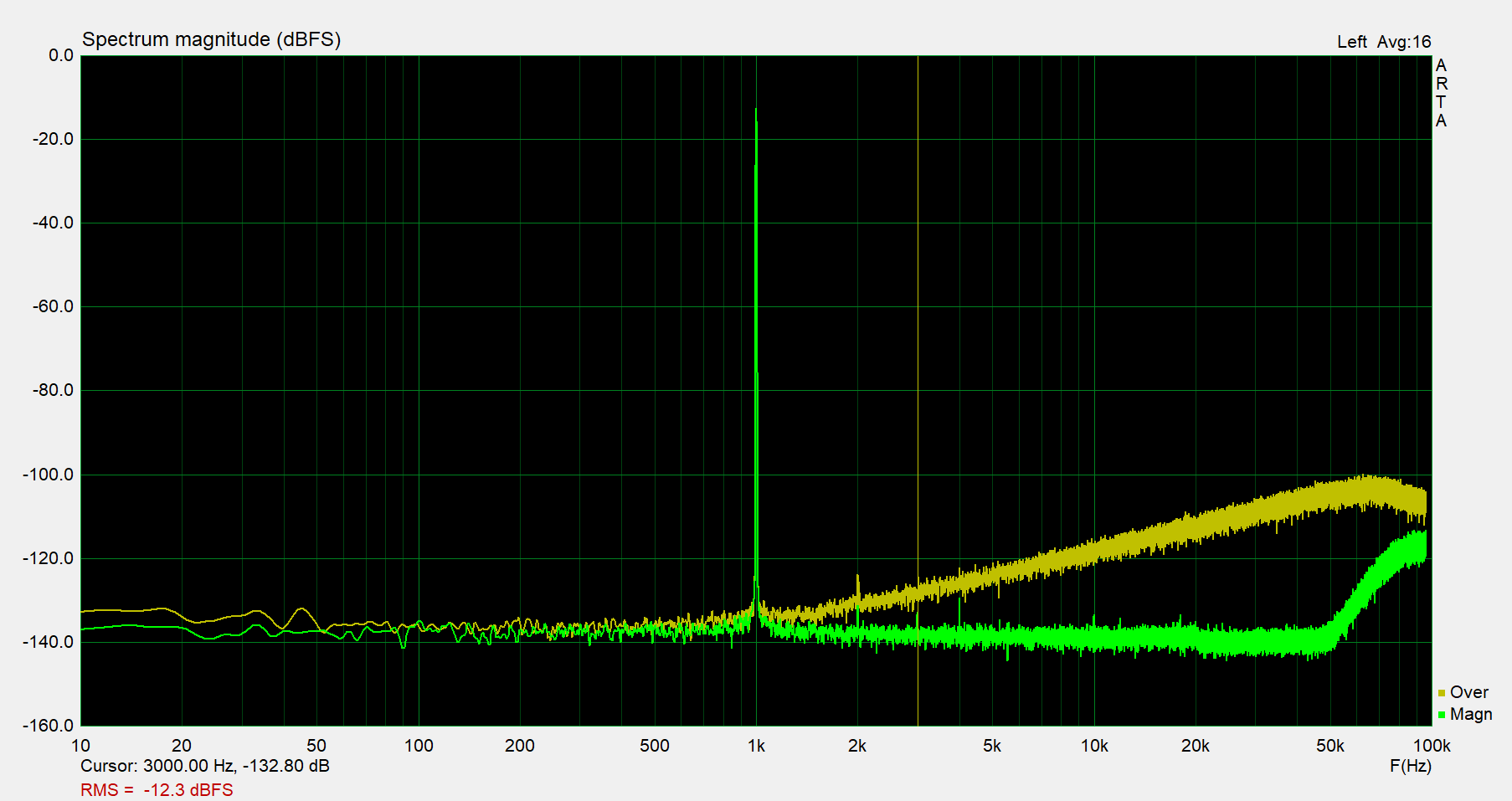Click the F(Hz) axis unit label
This screenshot has width=1512, height=801.
(1412, 766)
